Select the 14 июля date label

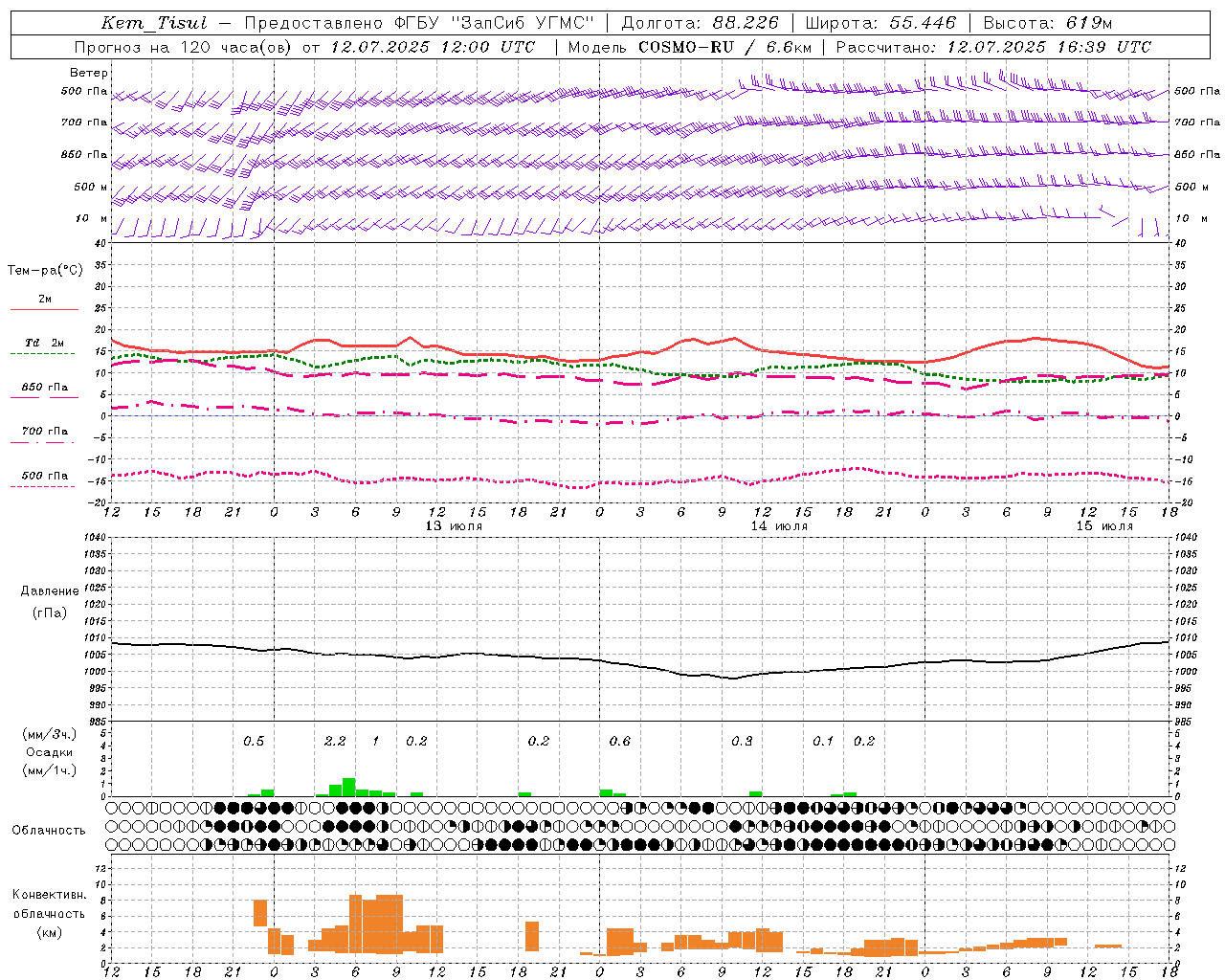779,526
